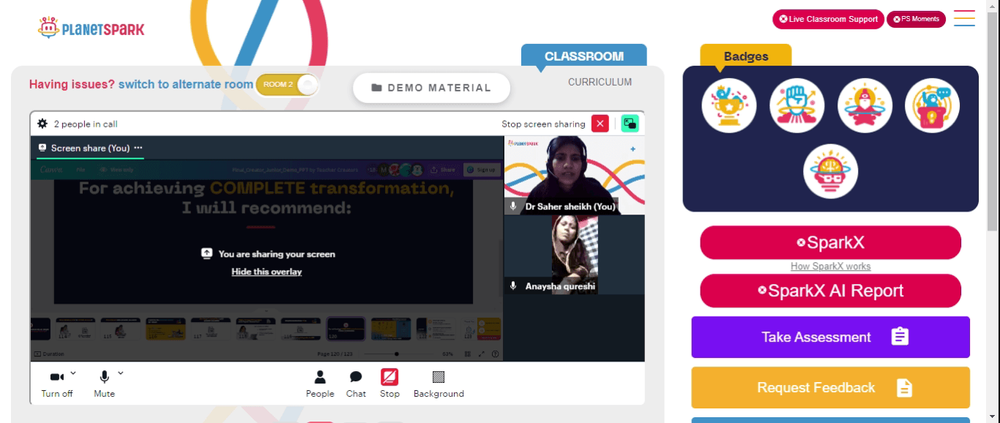The image size is (1000, 423).
Task: Click mic icon on Anaysha qureshi tile
Action: (x=513, y=286)
